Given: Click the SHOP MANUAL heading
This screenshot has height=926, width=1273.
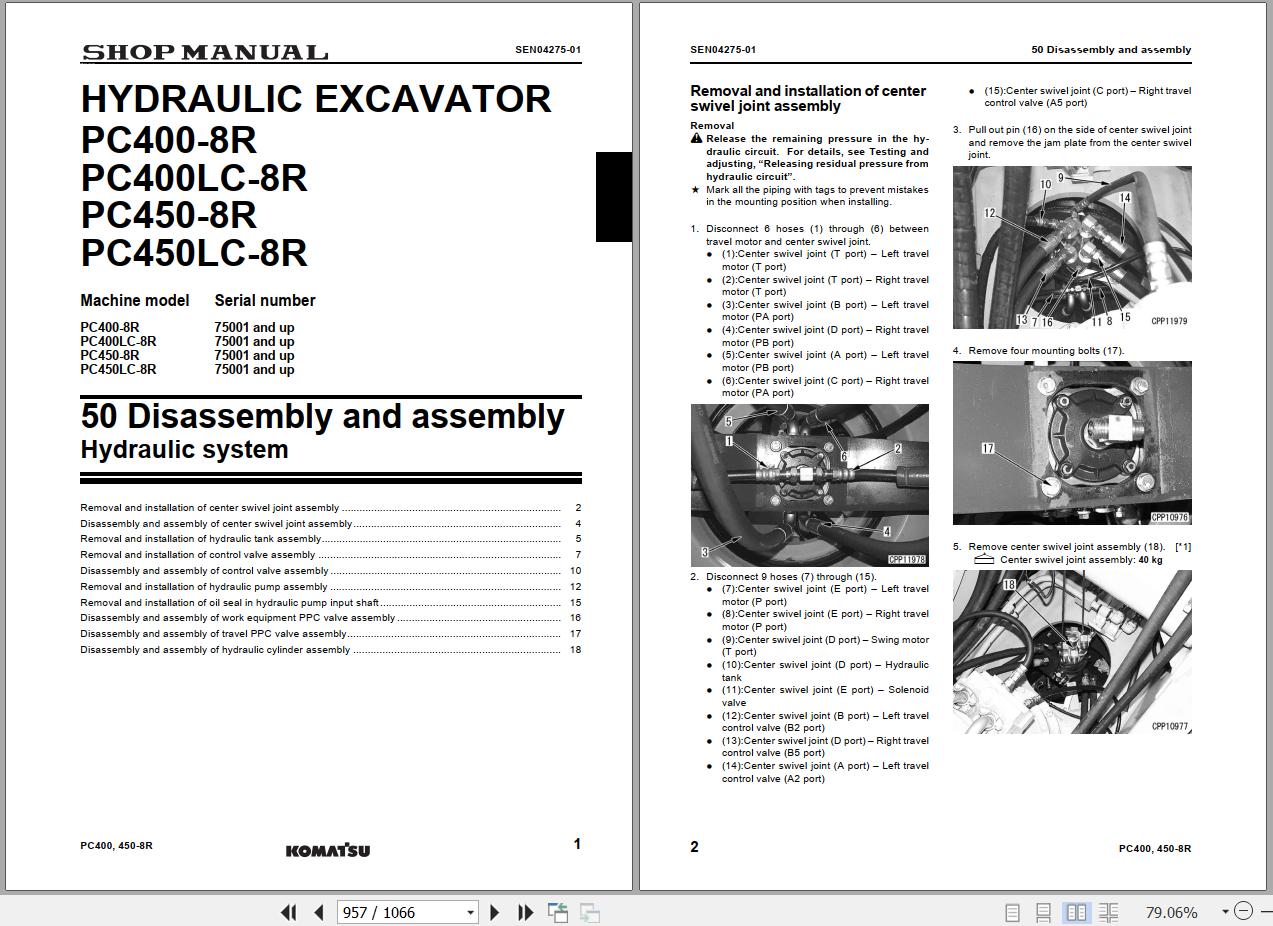Looking at the screenshot, I should point(204,53).
